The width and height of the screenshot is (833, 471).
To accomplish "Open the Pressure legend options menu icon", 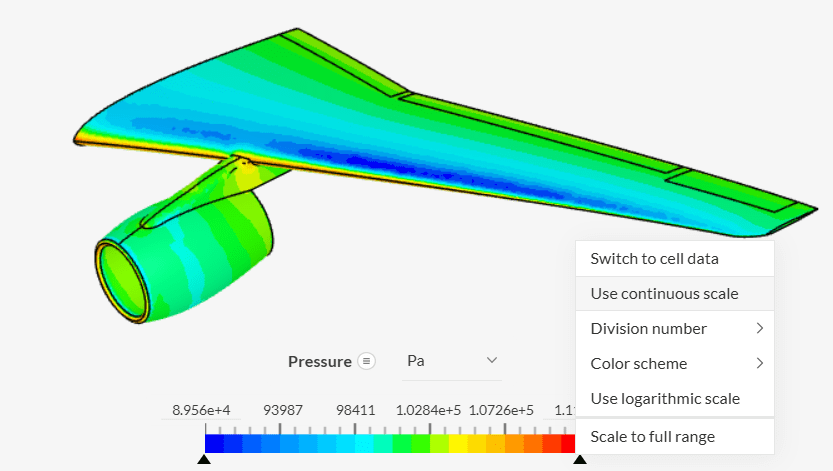I will click(366, 361).
